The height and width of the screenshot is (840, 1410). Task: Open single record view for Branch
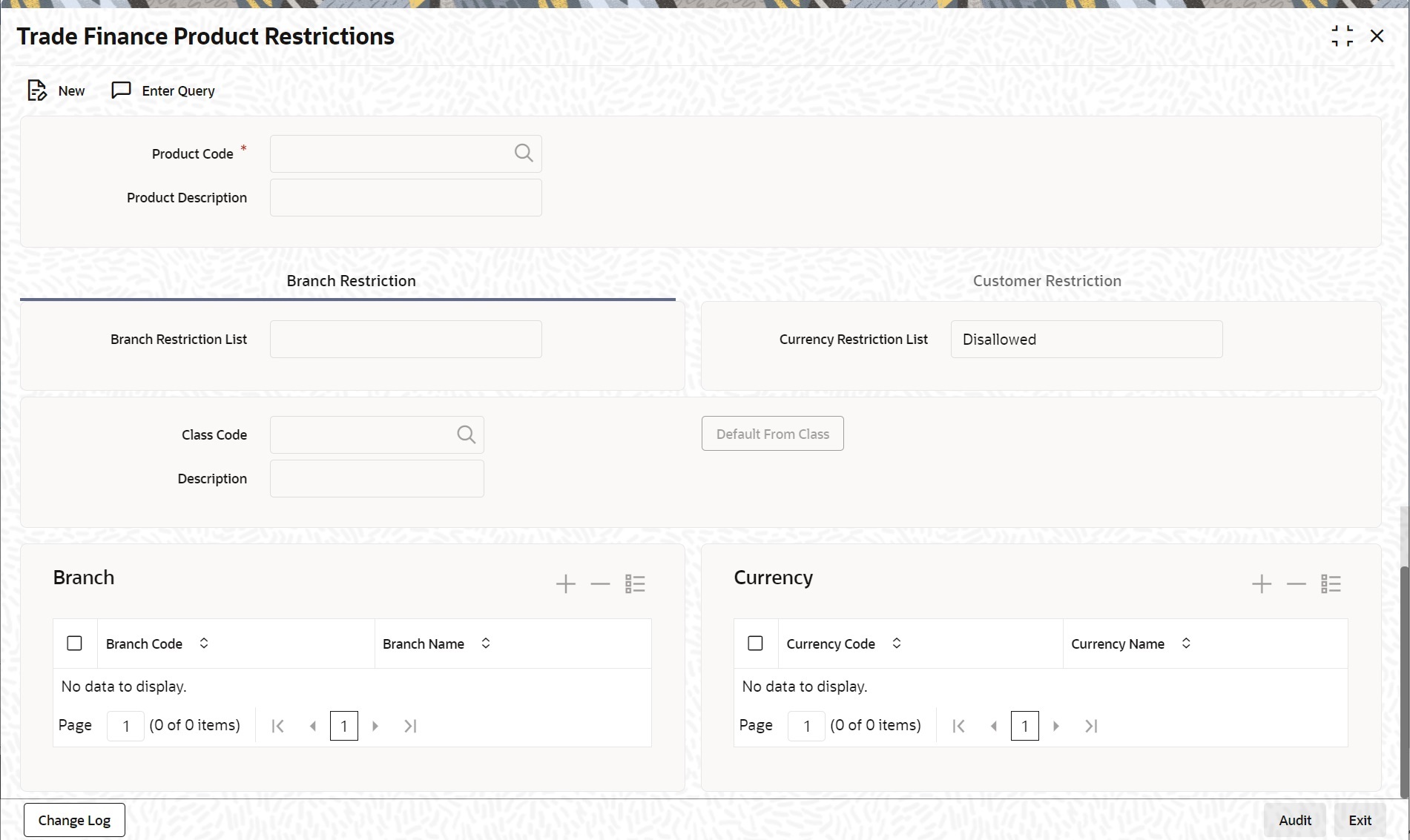pos(635,584)
